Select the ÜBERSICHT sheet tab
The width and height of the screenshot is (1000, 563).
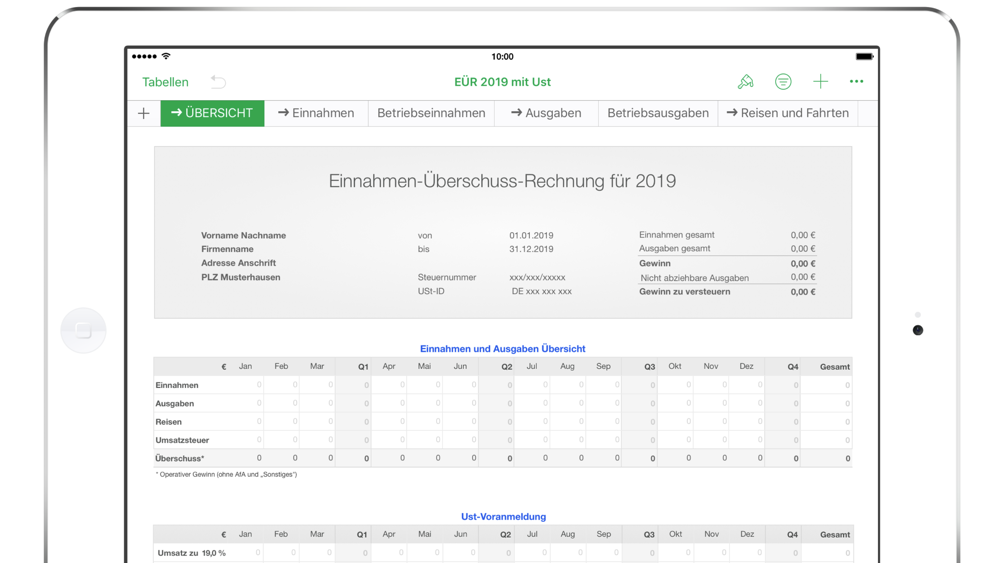[x=212, y=113]
